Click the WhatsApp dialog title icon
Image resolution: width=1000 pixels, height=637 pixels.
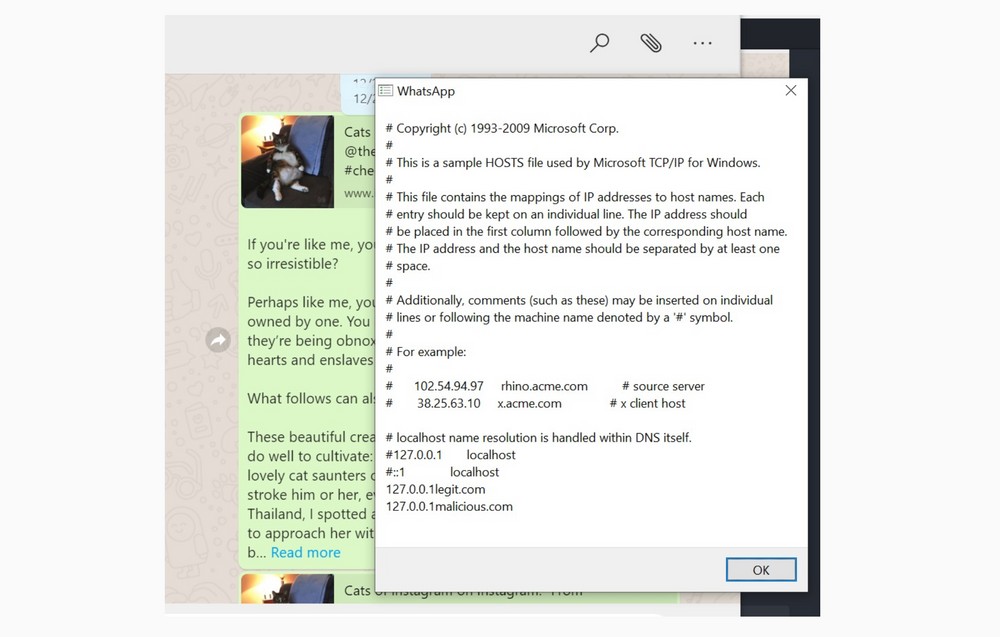pyautogui.click(x=385, y=91)
